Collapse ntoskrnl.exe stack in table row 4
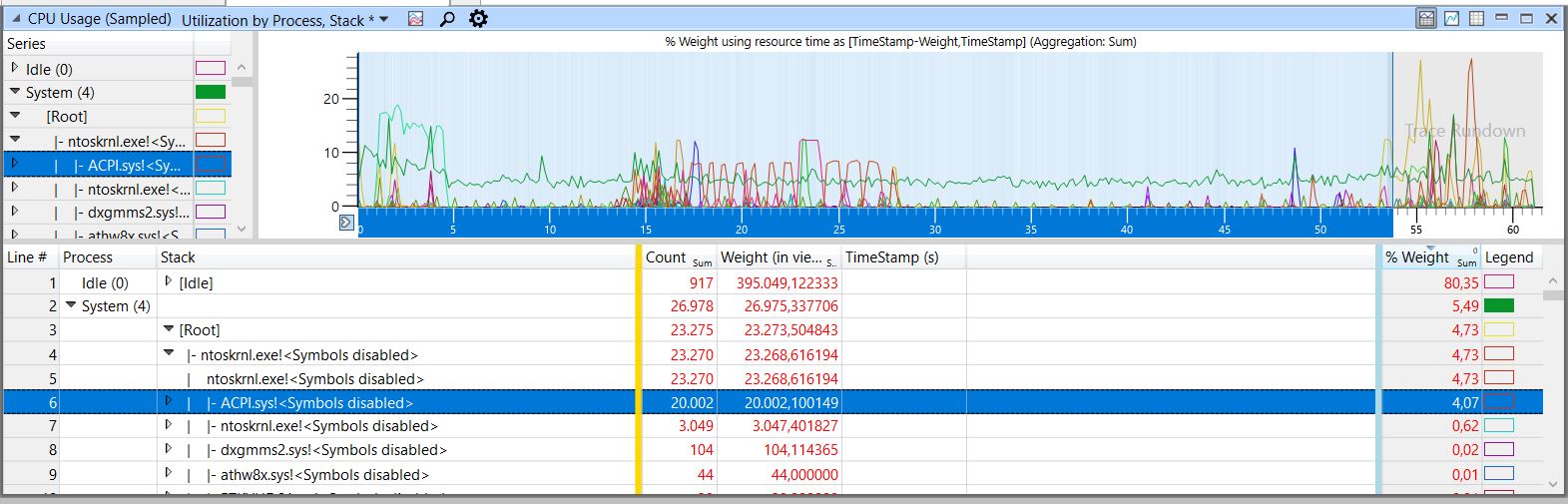 coord(169,353)
